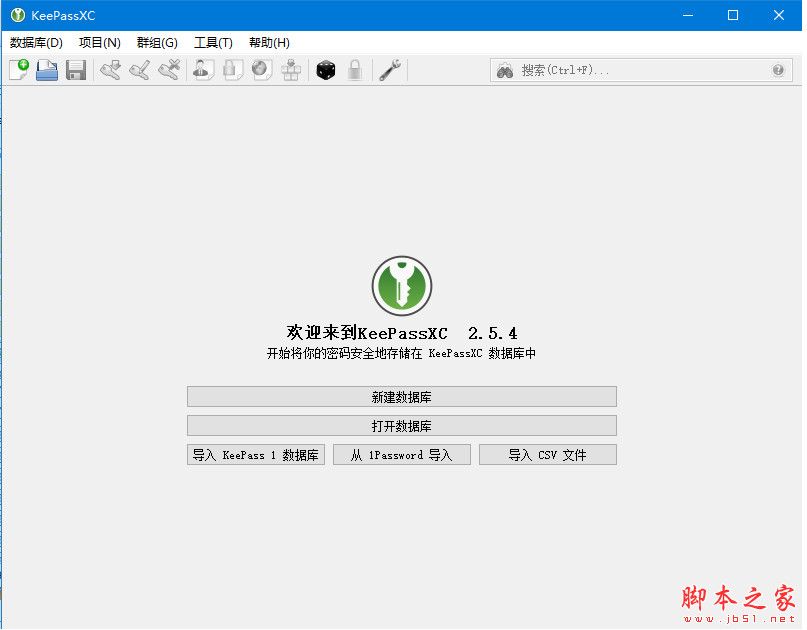Open the Password Generator dice icon
The image size is (807, 630).
coord(325,70)
